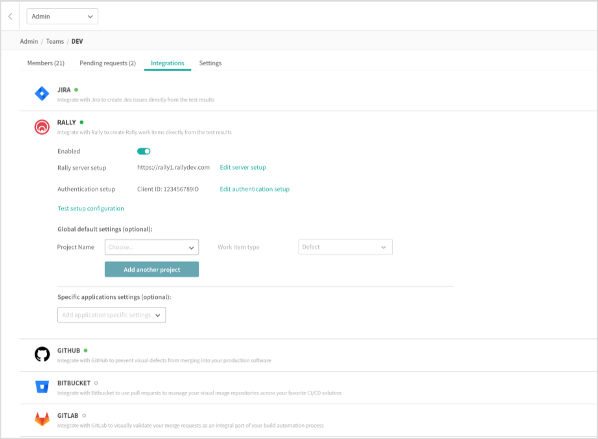Click the Add another project button
The width and height of the screenshot is (598, 439).
[x=152, y=269]
